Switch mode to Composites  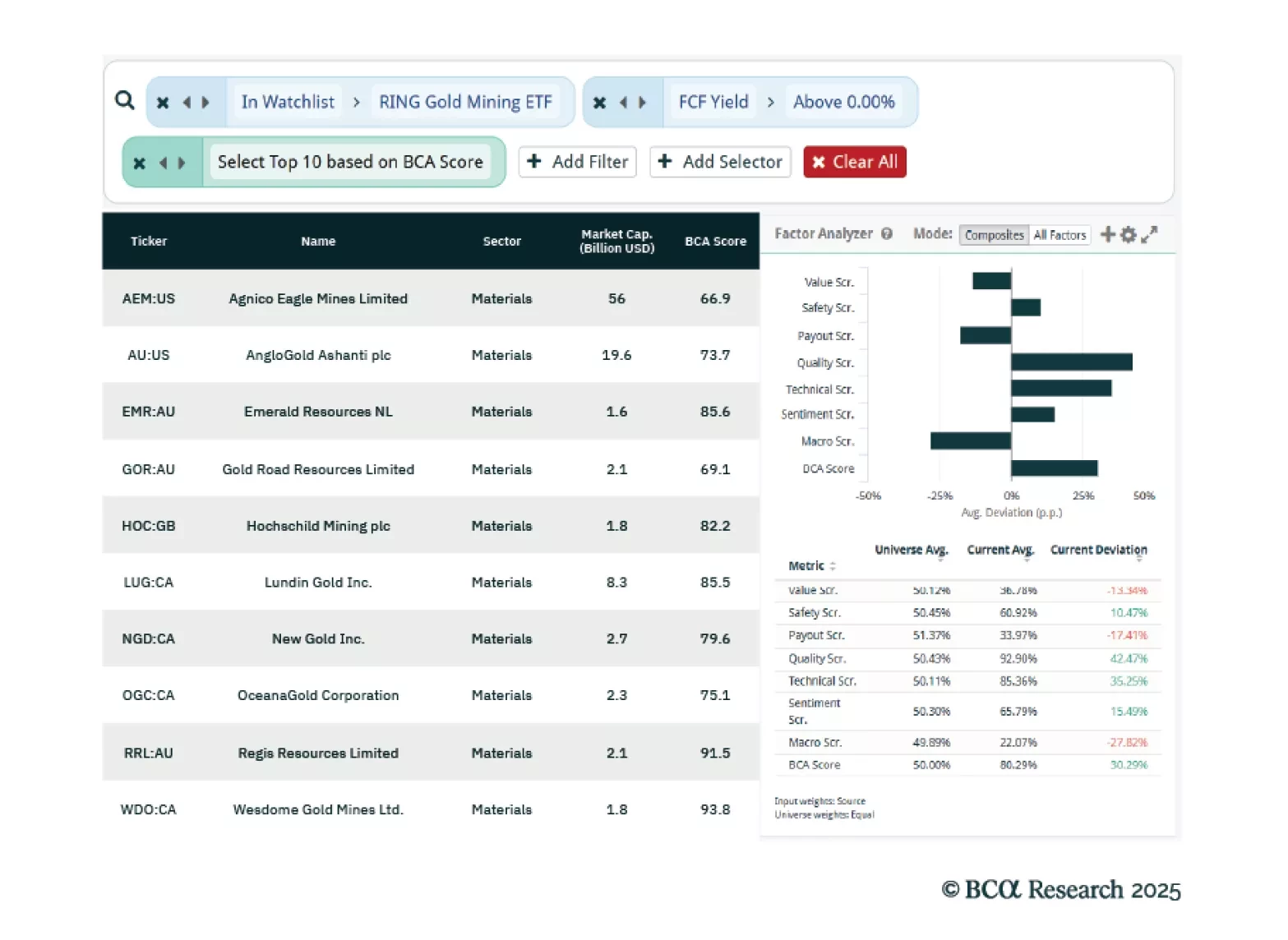(994, 236)
